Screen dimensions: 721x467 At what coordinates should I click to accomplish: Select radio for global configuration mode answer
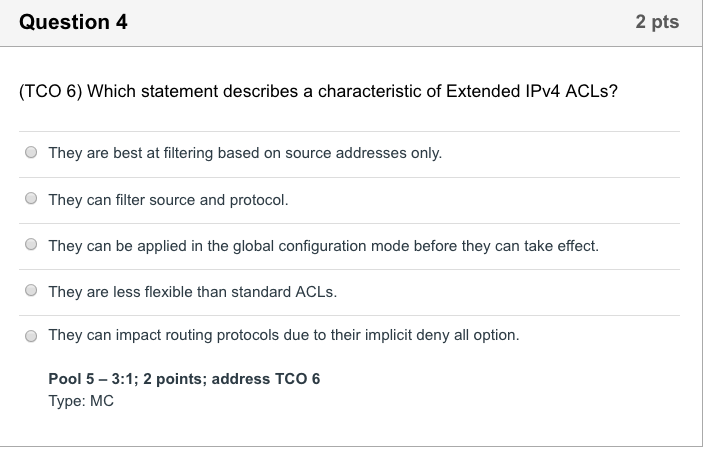(x=31, y=244)
